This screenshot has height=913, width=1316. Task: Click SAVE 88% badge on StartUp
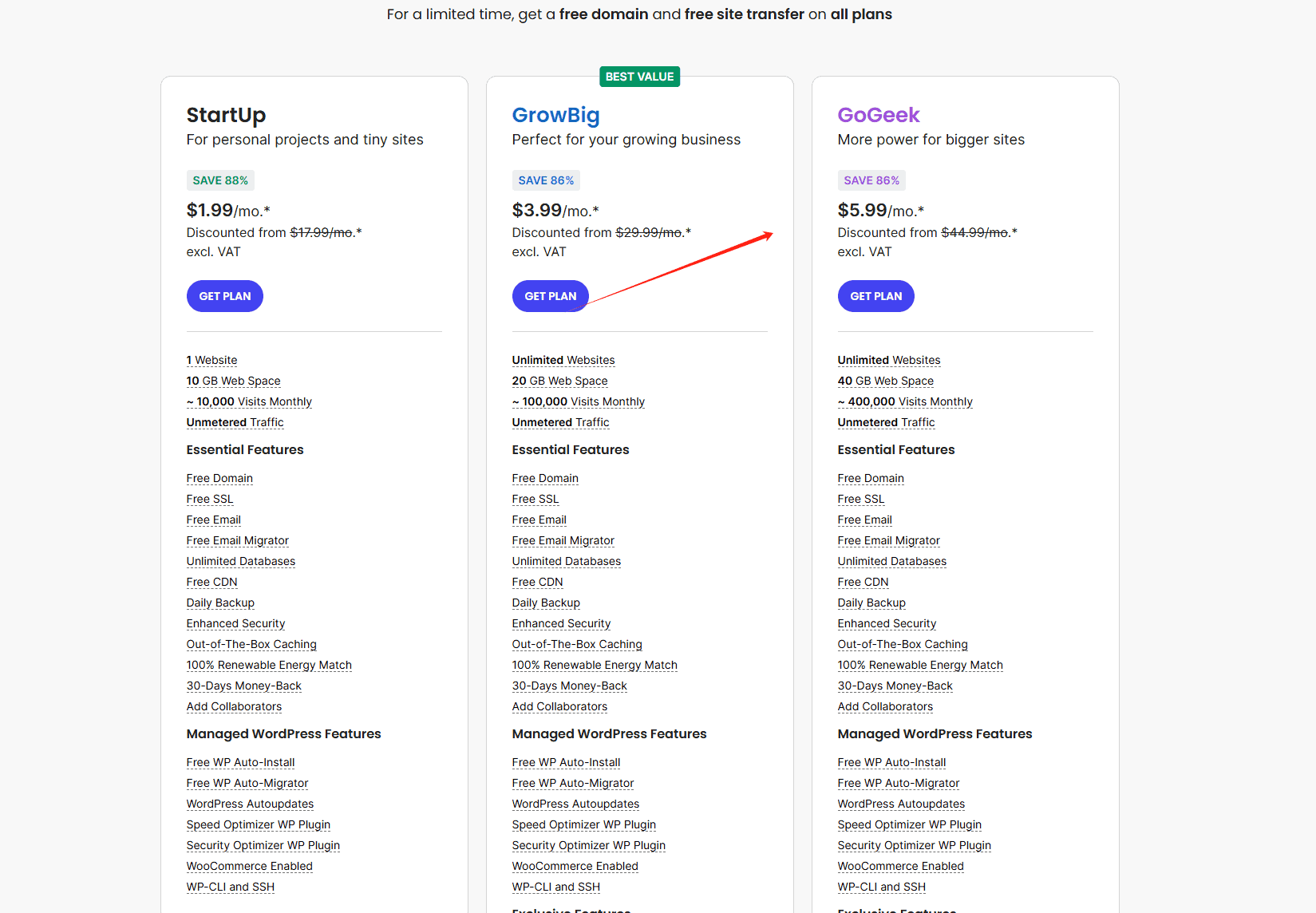coord(220,180)
